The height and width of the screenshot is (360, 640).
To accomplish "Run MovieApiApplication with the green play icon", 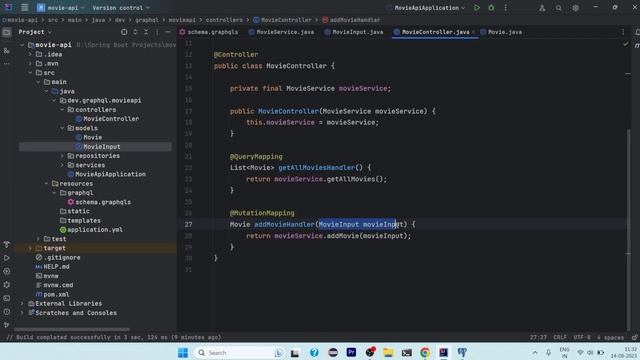I will [477, 8].
